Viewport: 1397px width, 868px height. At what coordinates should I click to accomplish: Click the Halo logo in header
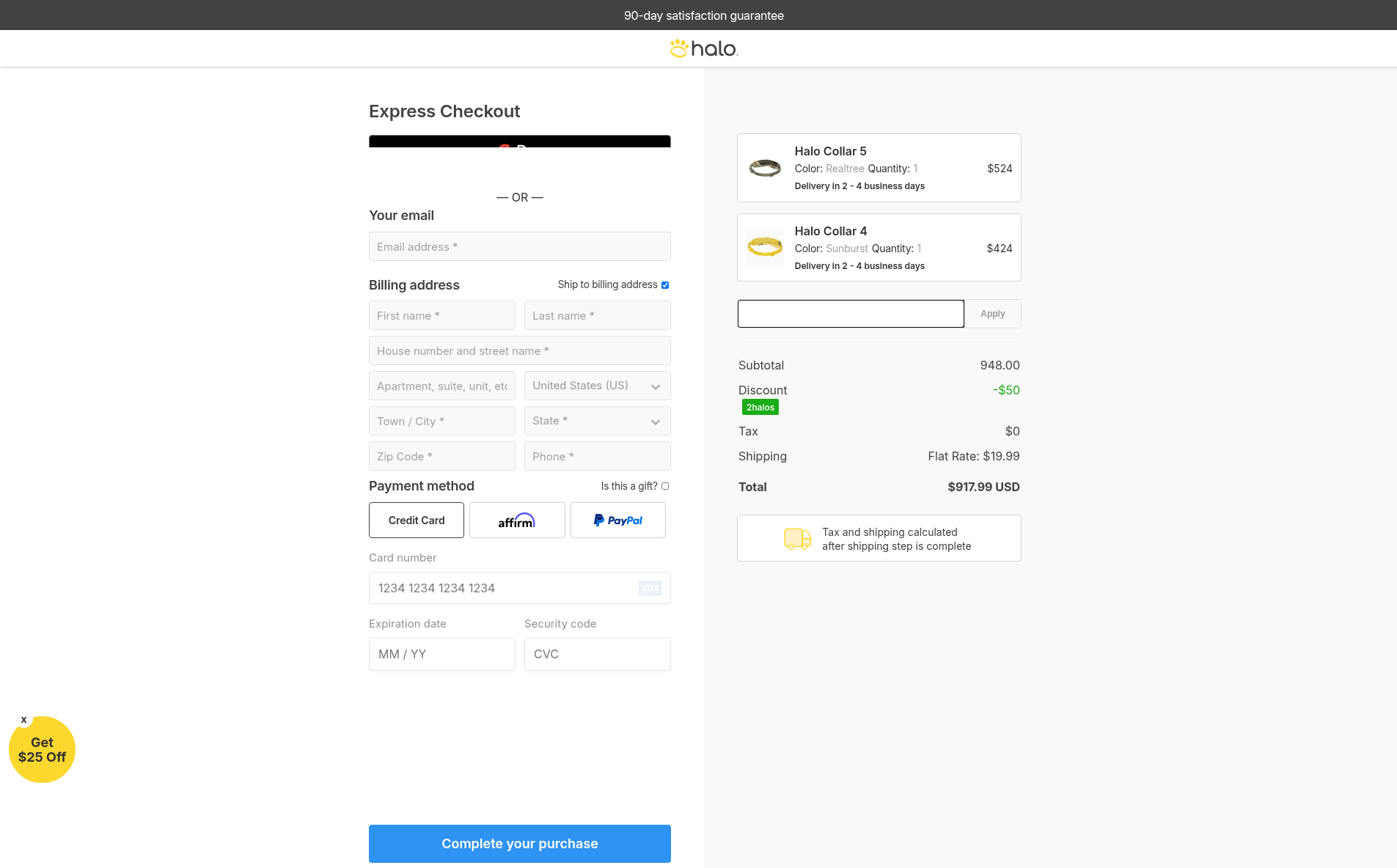point(703,48)
